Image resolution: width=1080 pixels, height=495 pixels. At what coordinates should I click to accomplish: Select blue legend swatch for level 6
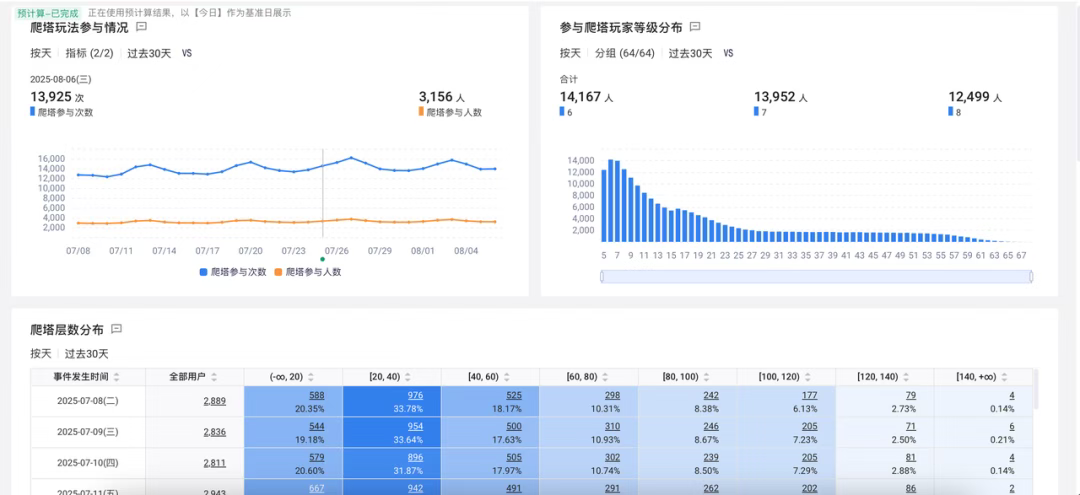(562, 112)
